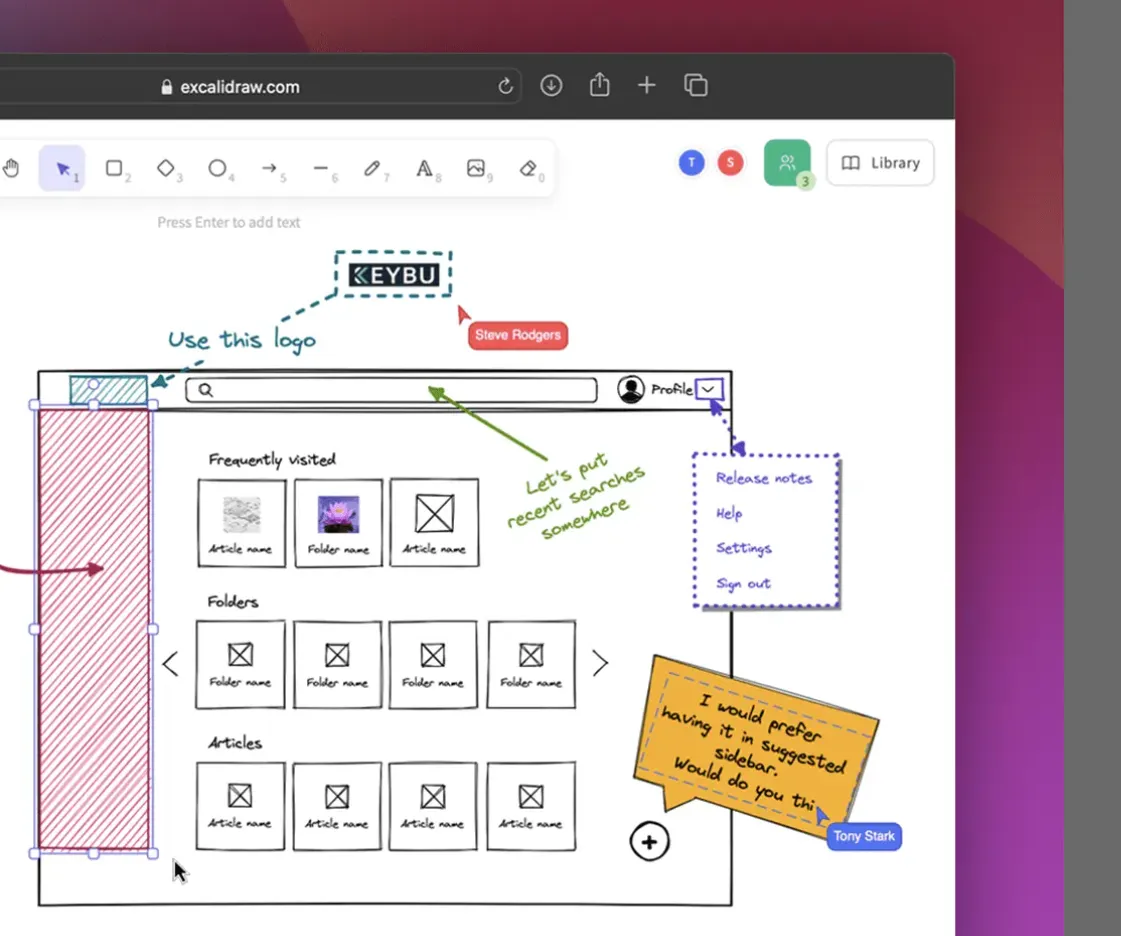This screenshot has width=1121, height=936.
Task: Select the Ellipse shape tool
Action: coord(217,168)
